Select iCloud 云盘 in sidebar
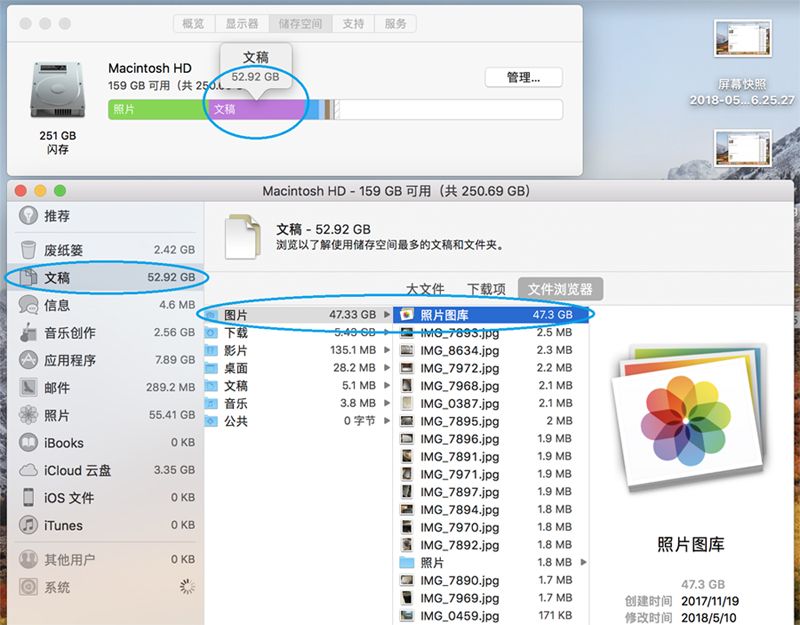The width and height of the screenshot is (800, 625). 77,470
